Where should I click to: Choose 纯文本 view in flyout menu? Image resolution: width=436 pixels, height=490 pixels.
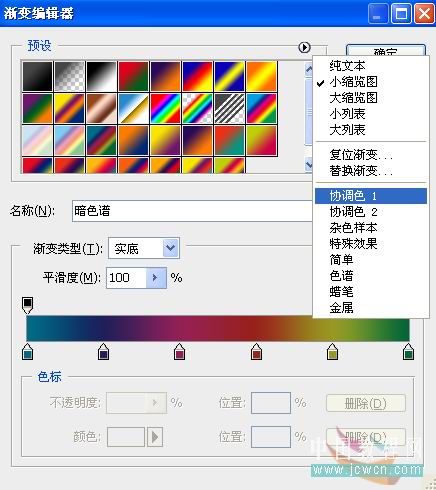pos(347,66)
